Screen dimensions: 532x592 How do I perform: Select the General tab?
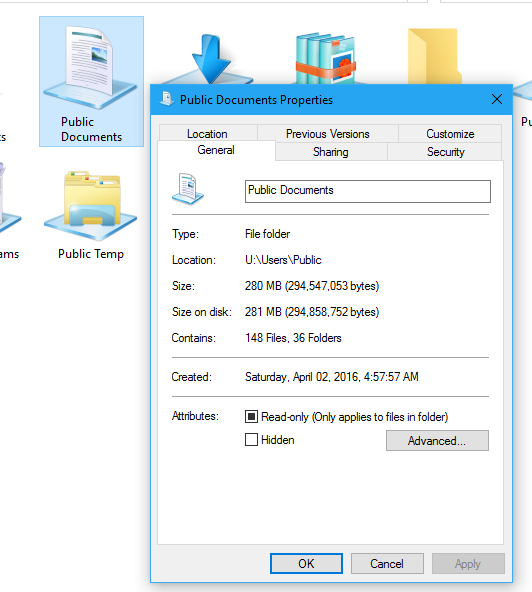click(x=216, y=150)
